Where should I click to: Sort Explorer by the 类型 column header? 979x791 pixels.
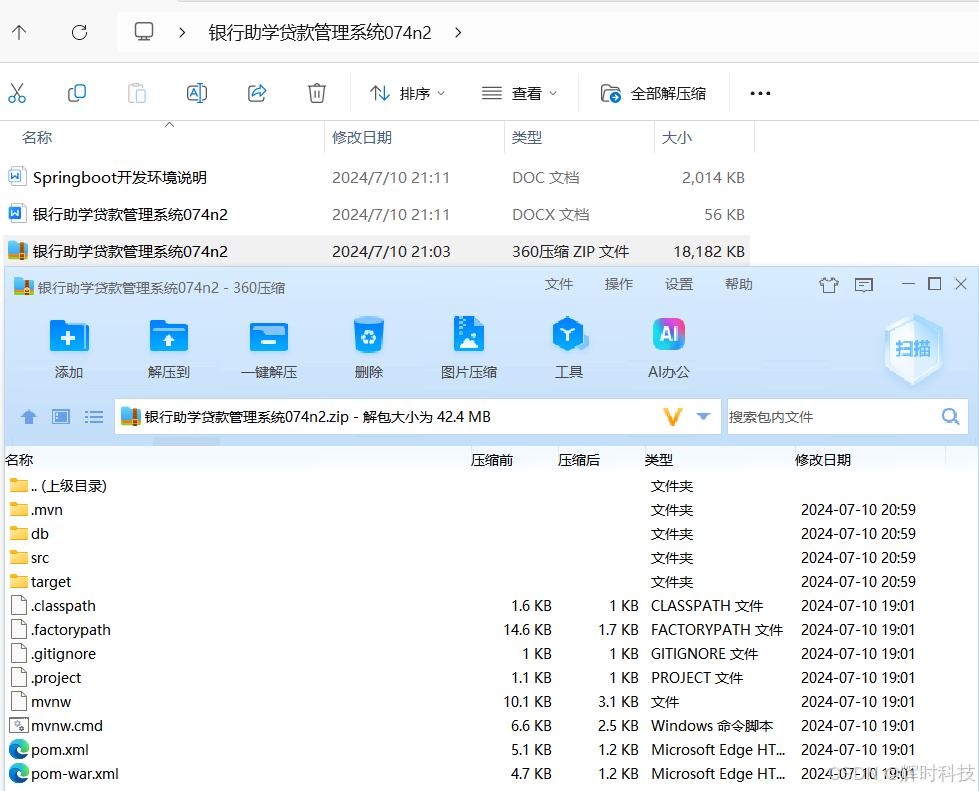click(526, 137)
